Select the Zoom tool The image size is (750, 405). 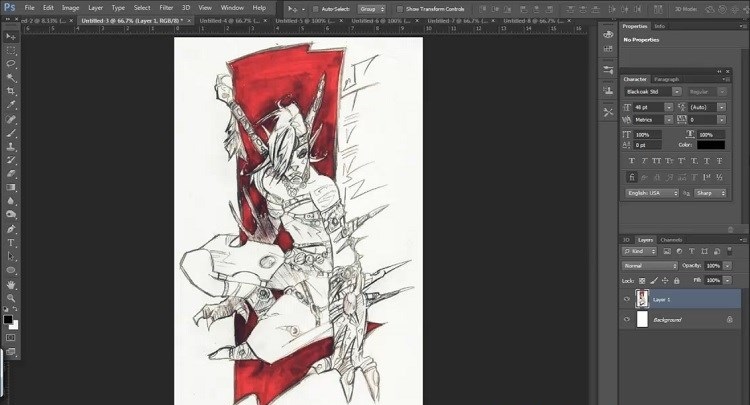click(11, 298)
